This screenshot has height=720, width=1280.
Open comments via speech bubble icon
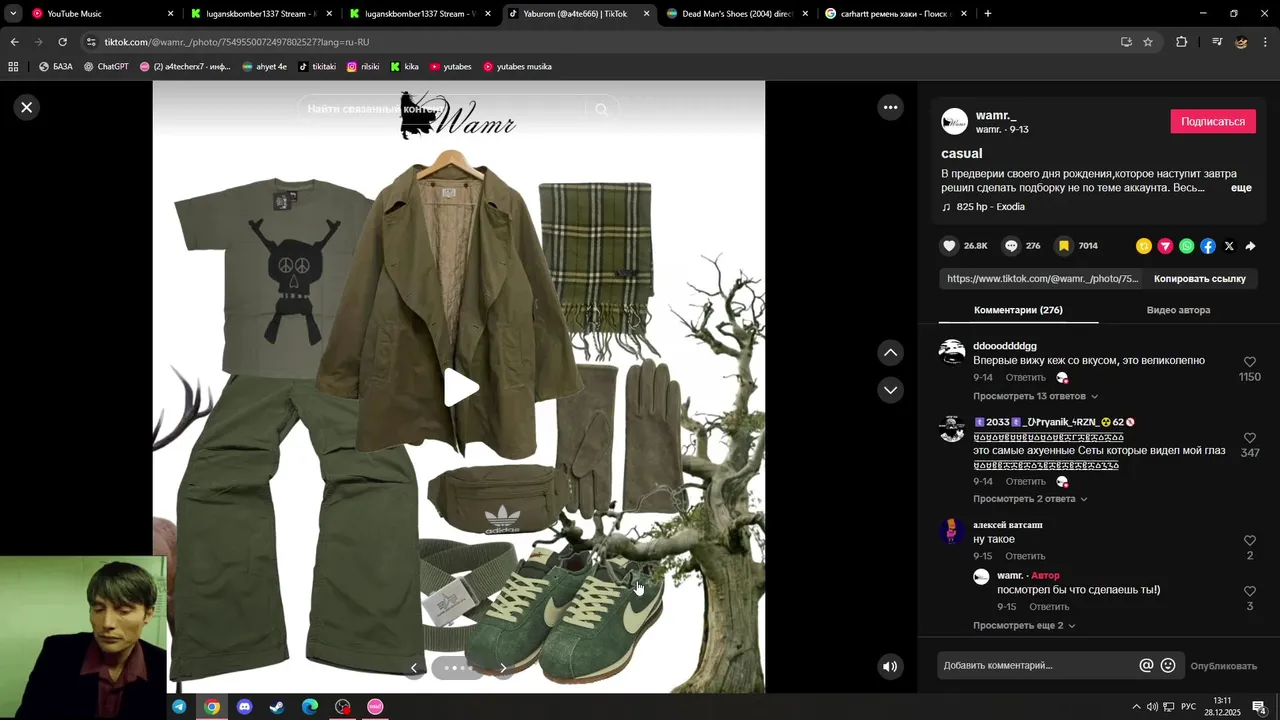click(x=1012, y=246)
